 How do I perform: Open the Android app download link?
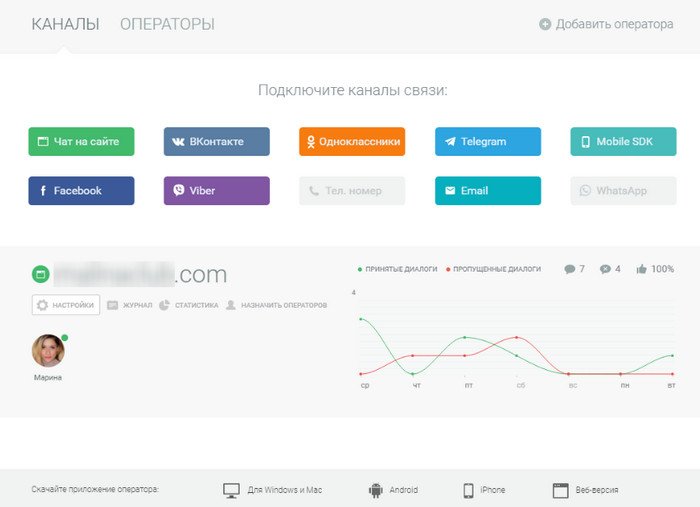(404, 490)
